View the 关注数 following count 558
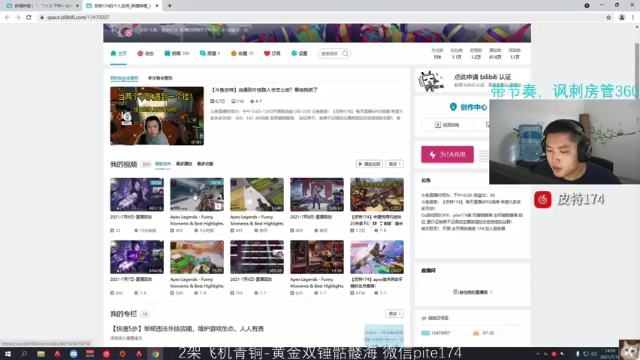Screen dimensions: 640x360 (437, 53)
